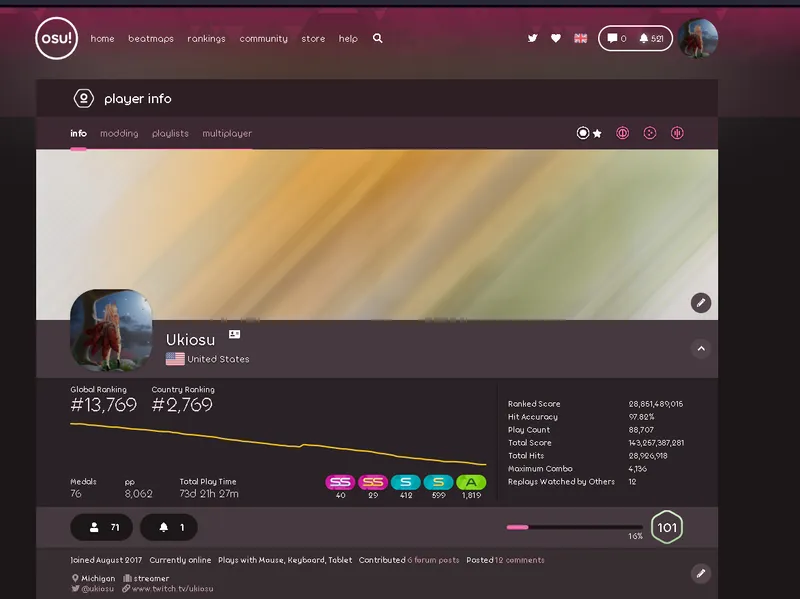Switch to osu!mania game mode
The height and width of the screenshot is (599, 800).
(x=677, y=133)
